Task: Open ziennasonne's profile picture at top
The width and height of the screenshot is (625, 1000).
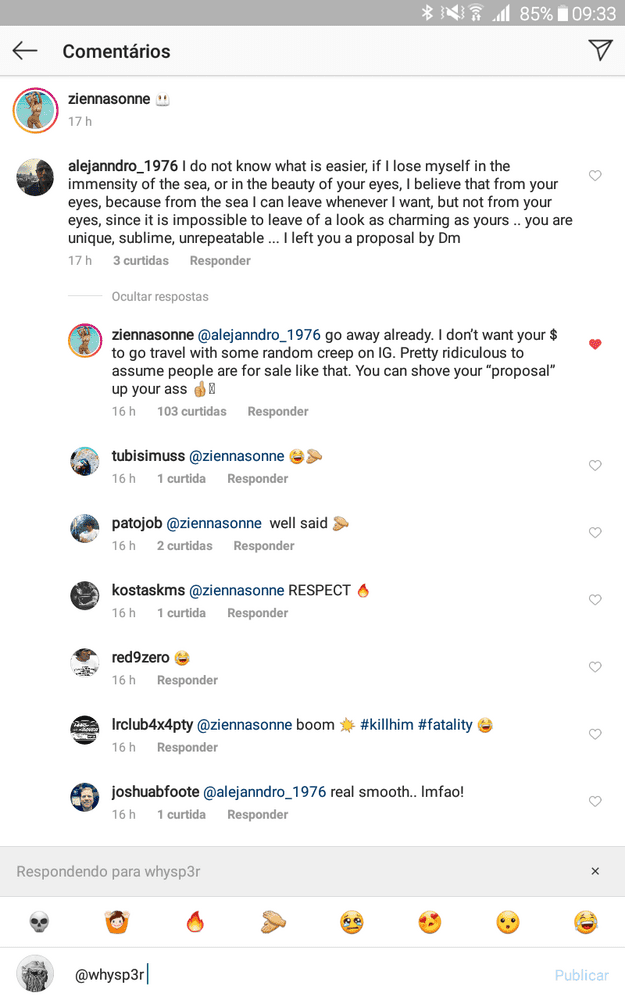Action: (x=36, y=110)
